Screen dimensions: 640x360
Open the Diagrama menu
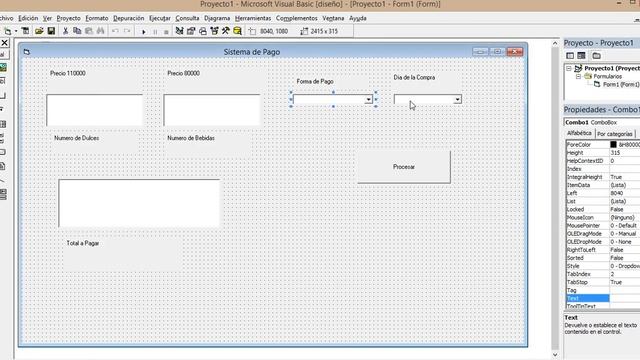pyautogui.click(x=217, y=18)
